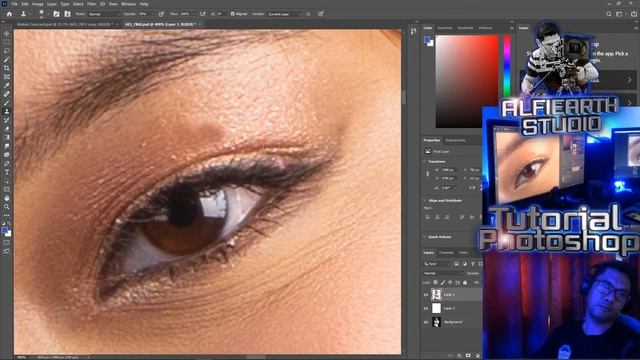Image resolution: width=640 pixels, height=360 pixels.
Task: Toggle the Brush Settings panel icon
Action: pyautogui.click(x=56, y=14)
